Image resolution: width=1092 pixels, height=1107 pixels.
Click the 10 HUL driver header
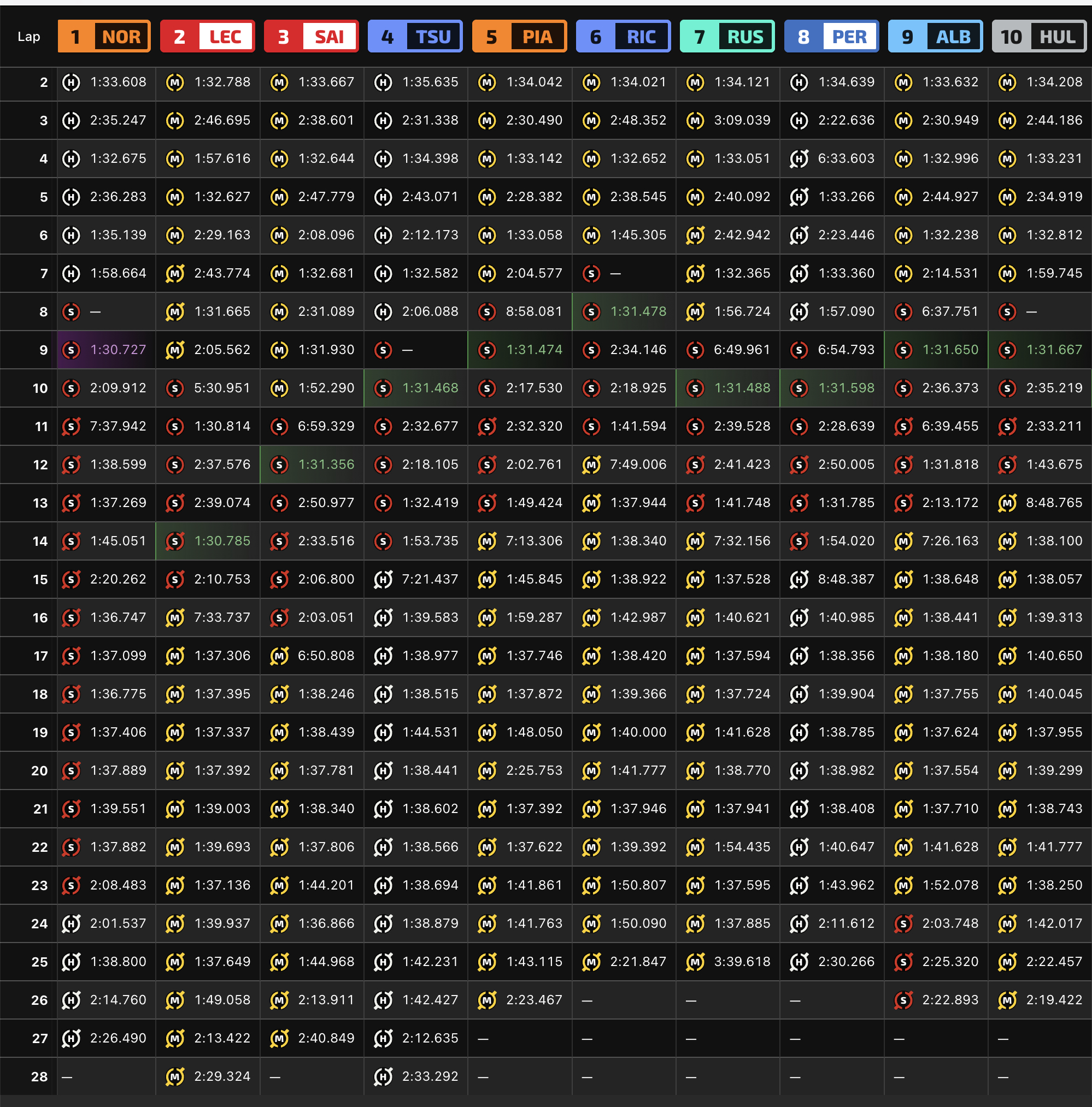pos(1040,37)
